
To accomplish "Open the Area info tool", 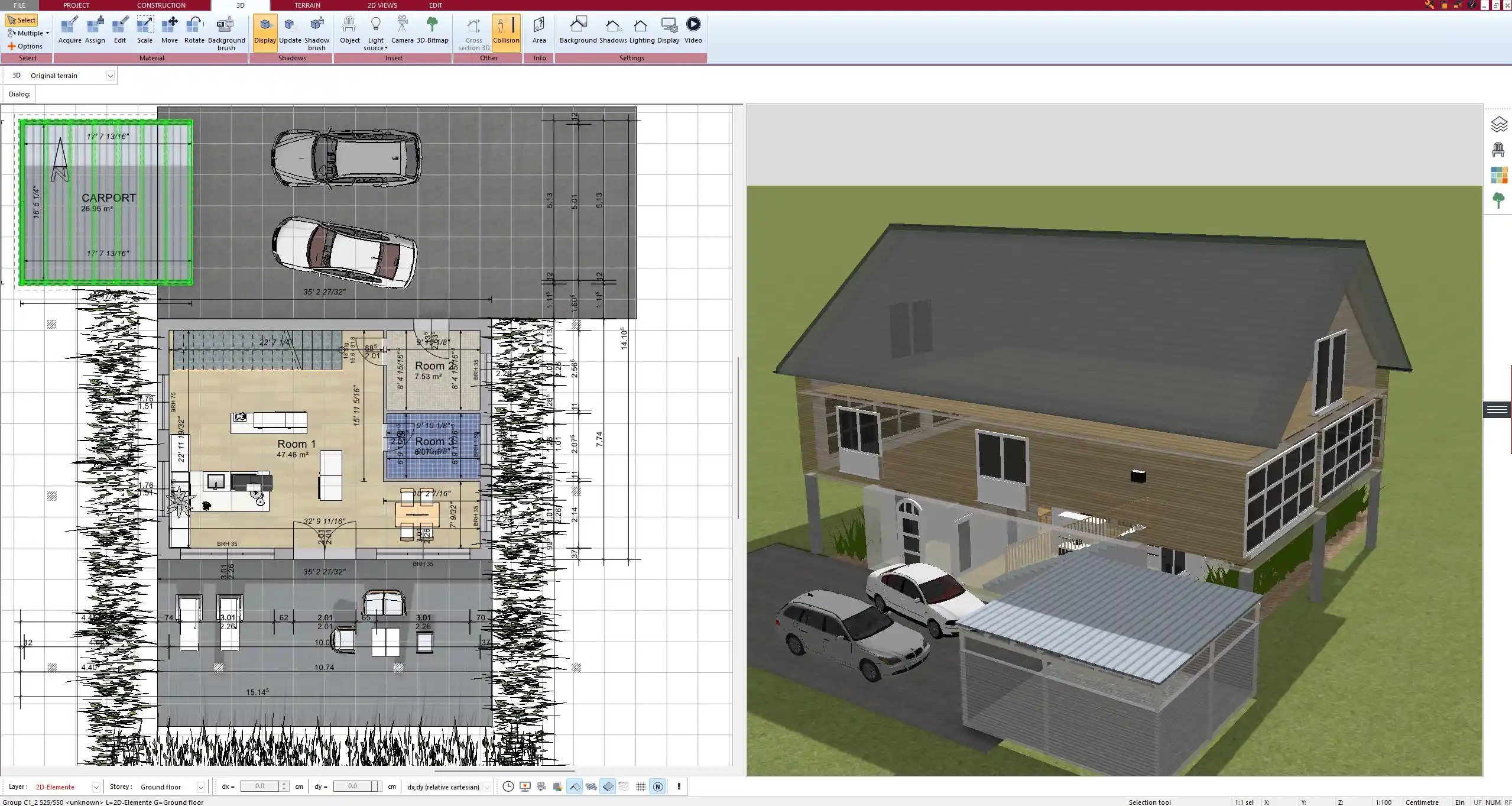I will coord(539,30).
